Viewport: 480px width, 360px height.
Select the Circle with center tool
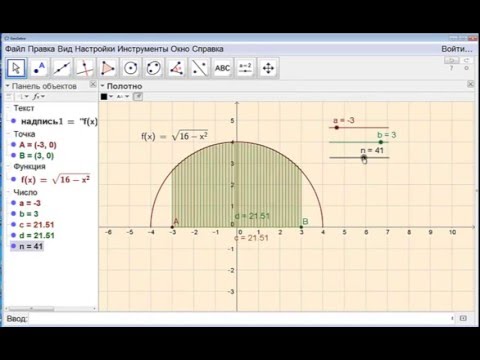coord(131,68)
